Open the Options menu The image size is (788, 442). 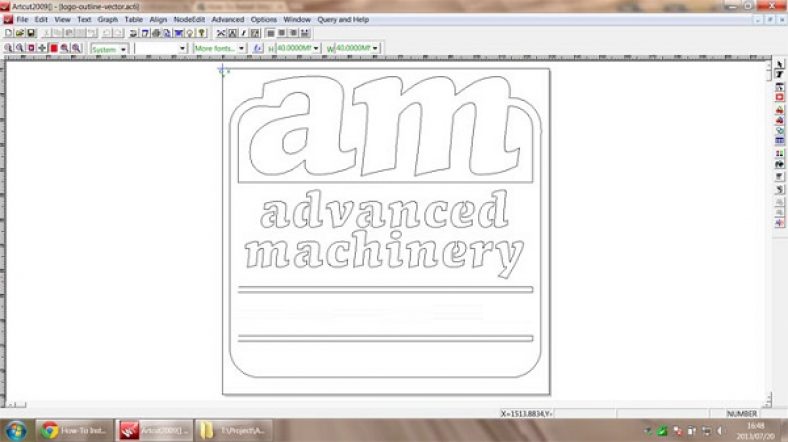click(x=264, y=20)
